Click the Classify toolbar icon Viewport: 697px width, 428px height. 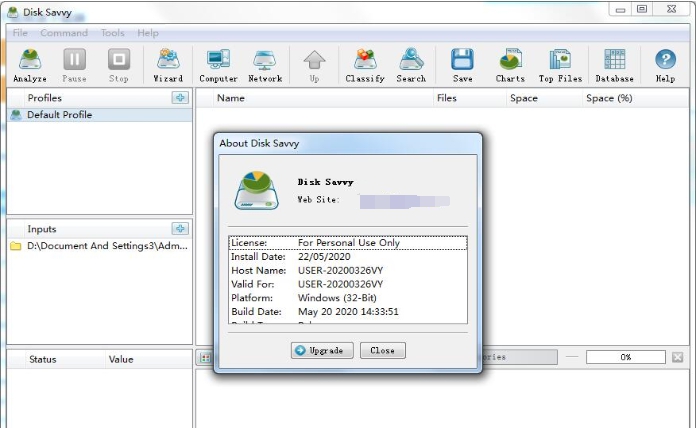365,64
